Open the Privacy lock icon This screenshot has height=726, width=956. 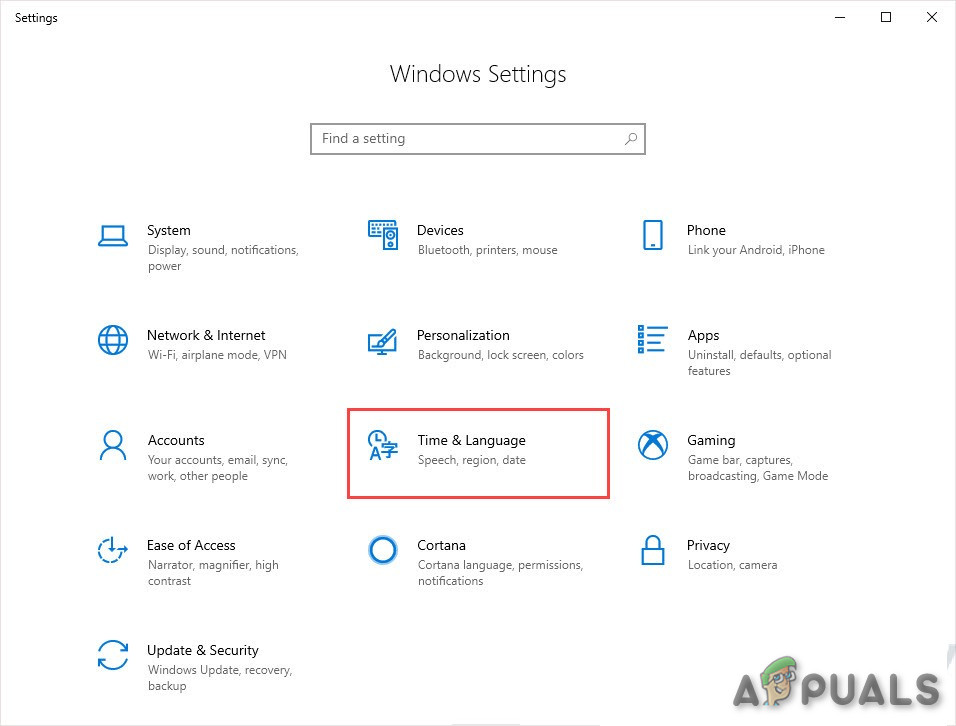(x=652, y=550)
